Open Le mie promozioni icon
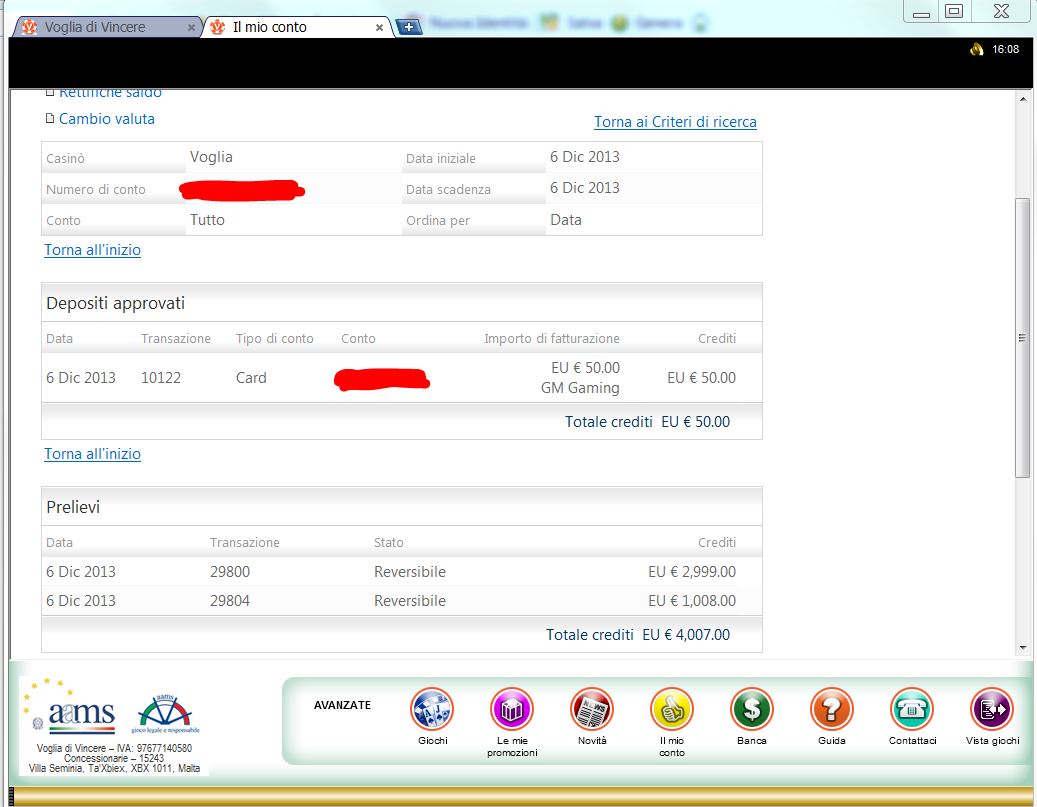Screen dimensions: 1037x807 pos(512,709)
